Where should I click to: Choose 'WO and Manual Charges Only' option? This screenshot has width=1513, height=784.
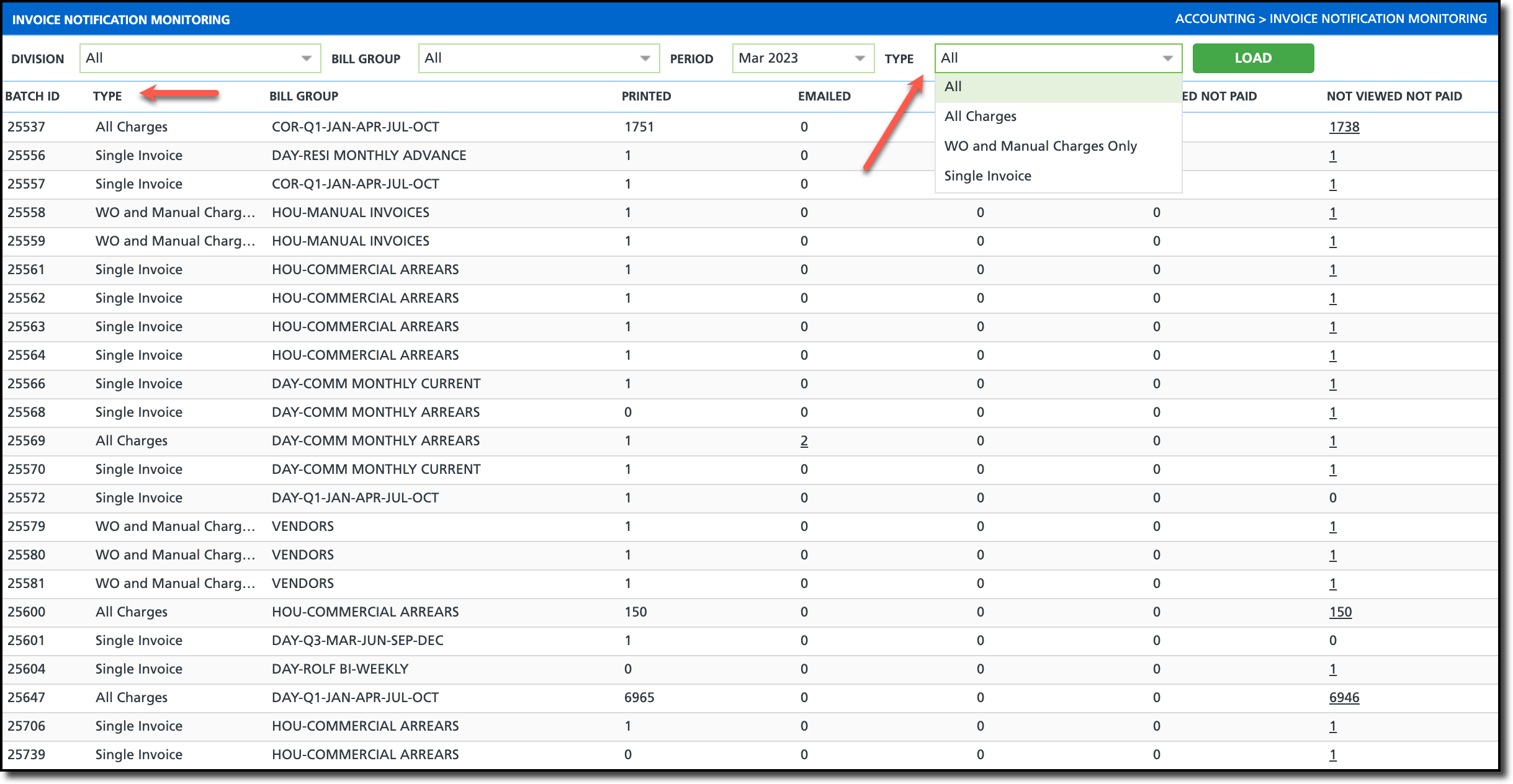(1040, 146)
